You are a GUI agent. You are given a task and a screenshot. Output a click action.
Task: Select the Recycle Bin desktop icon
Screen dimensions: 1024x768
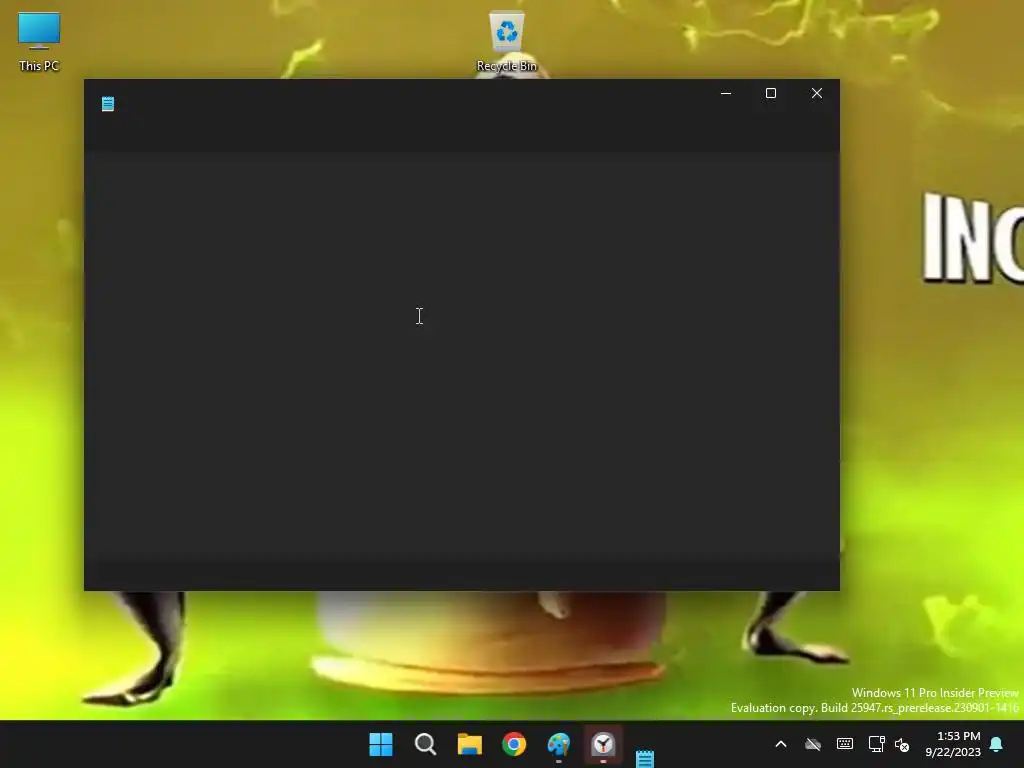[x=506, y=41]
